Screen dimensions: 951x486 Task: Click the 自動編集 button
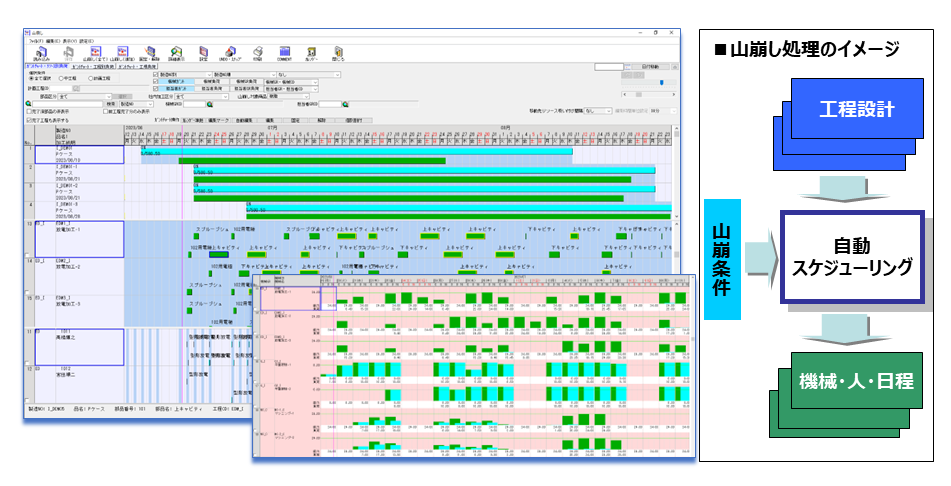244,120
